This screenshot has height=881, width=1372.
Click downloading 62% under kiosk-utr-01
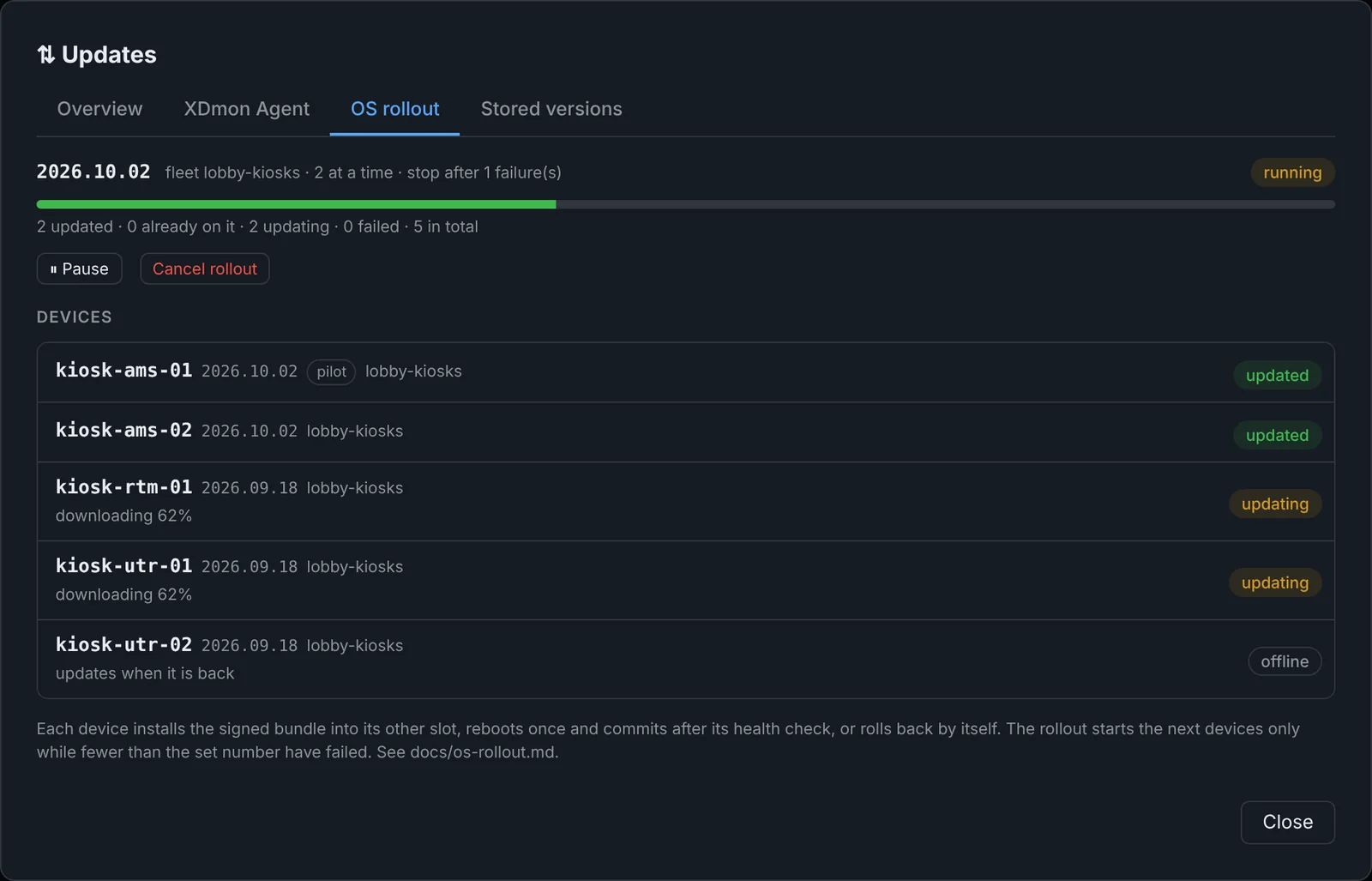click(x=123, y=594)
